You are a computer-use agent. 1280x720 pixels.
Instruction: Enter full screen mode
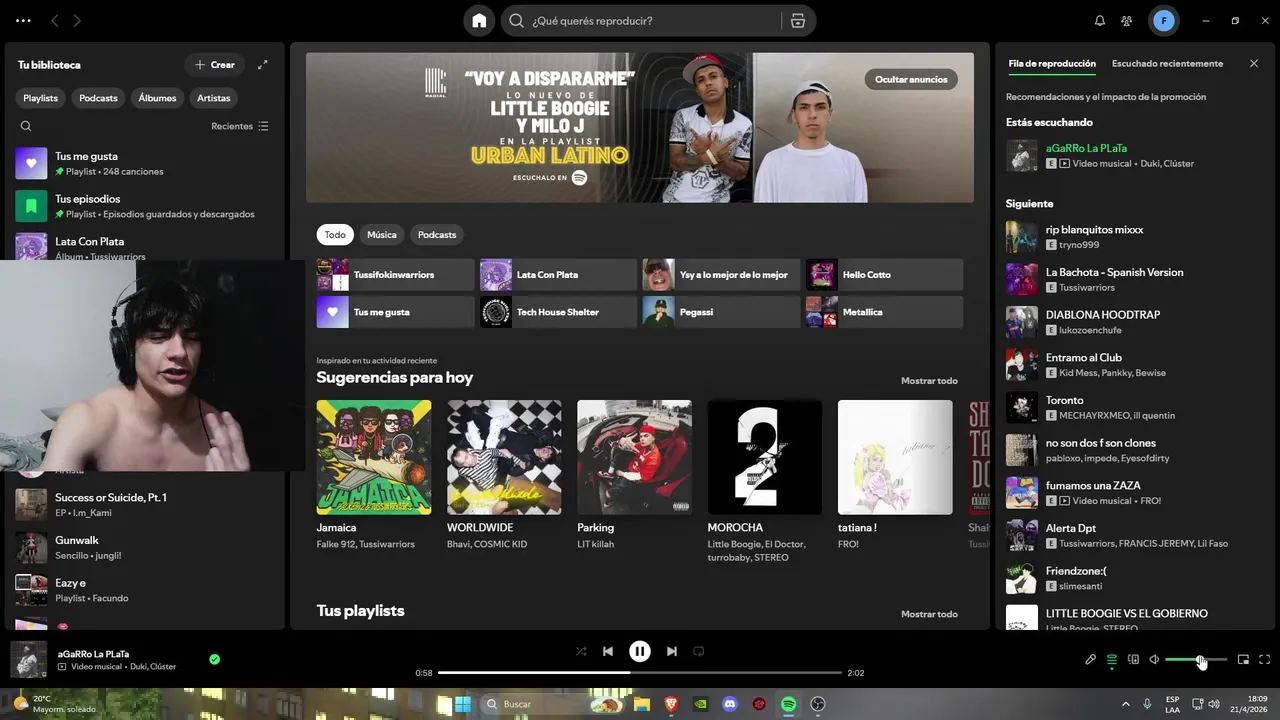(x=1264, y=659)
